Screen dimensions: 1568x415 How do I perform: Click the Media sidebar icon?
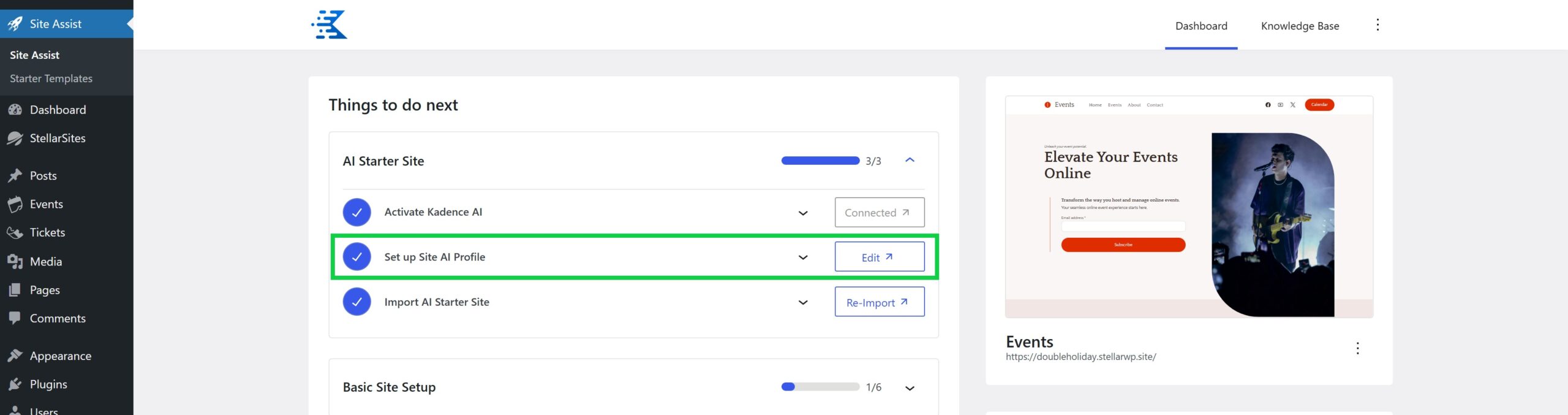(x=15, y=262)
